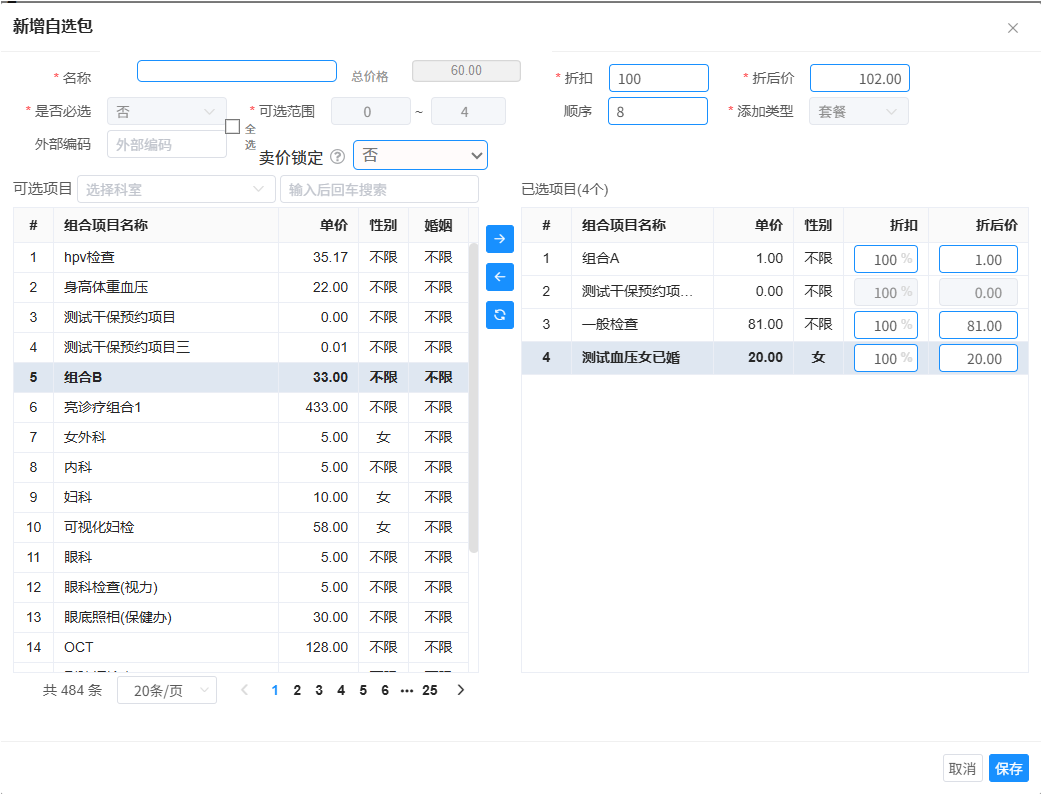Viewport: 1041px width, 794px height.
Task: Click the 取消 button
Action: 962,768
